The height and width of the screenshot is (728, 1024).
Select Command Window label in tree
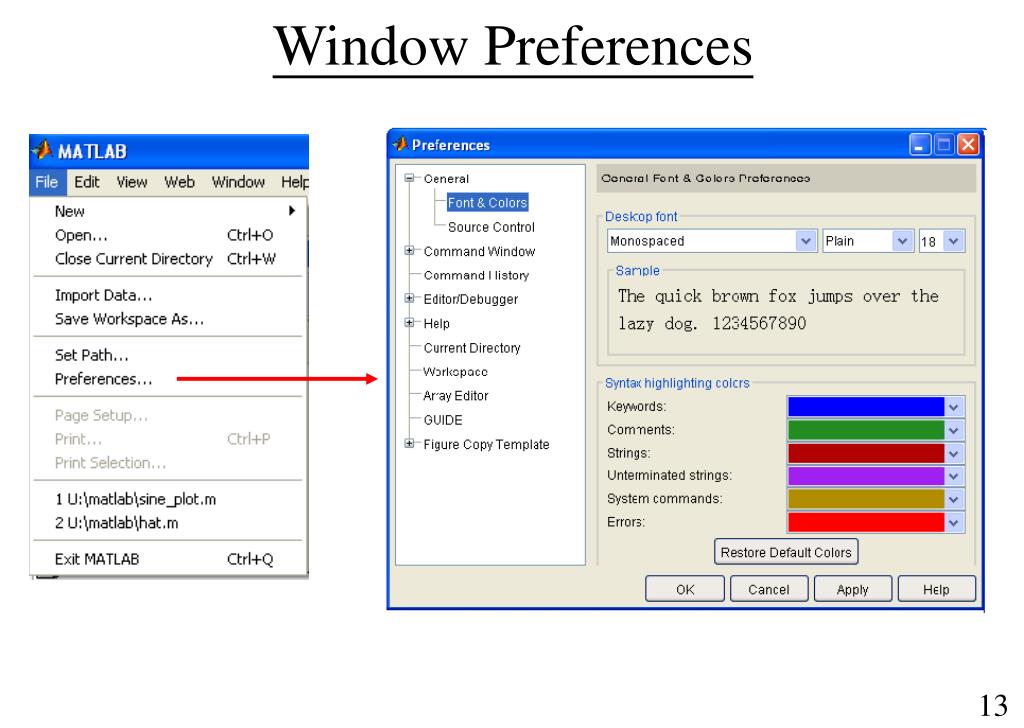click(x=479, y=251)
